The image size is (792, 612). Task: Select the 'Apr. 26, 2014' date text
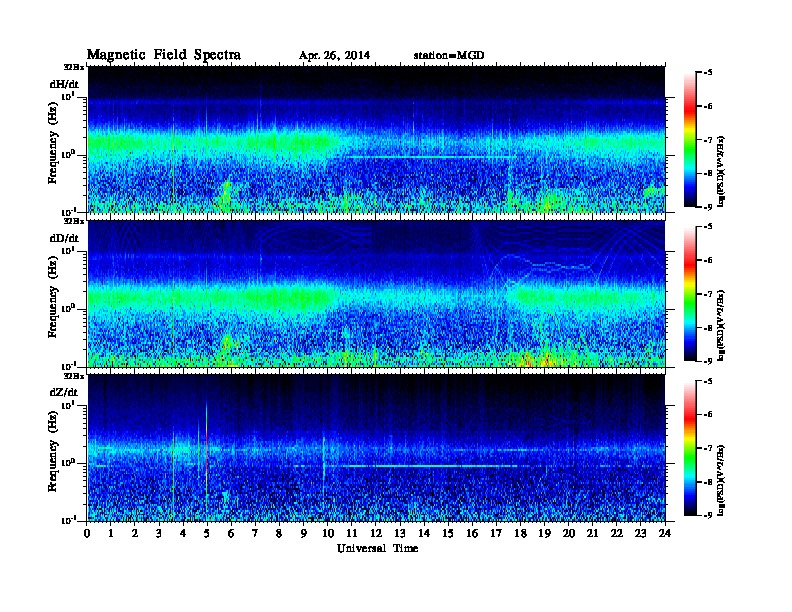click(334, 56)
